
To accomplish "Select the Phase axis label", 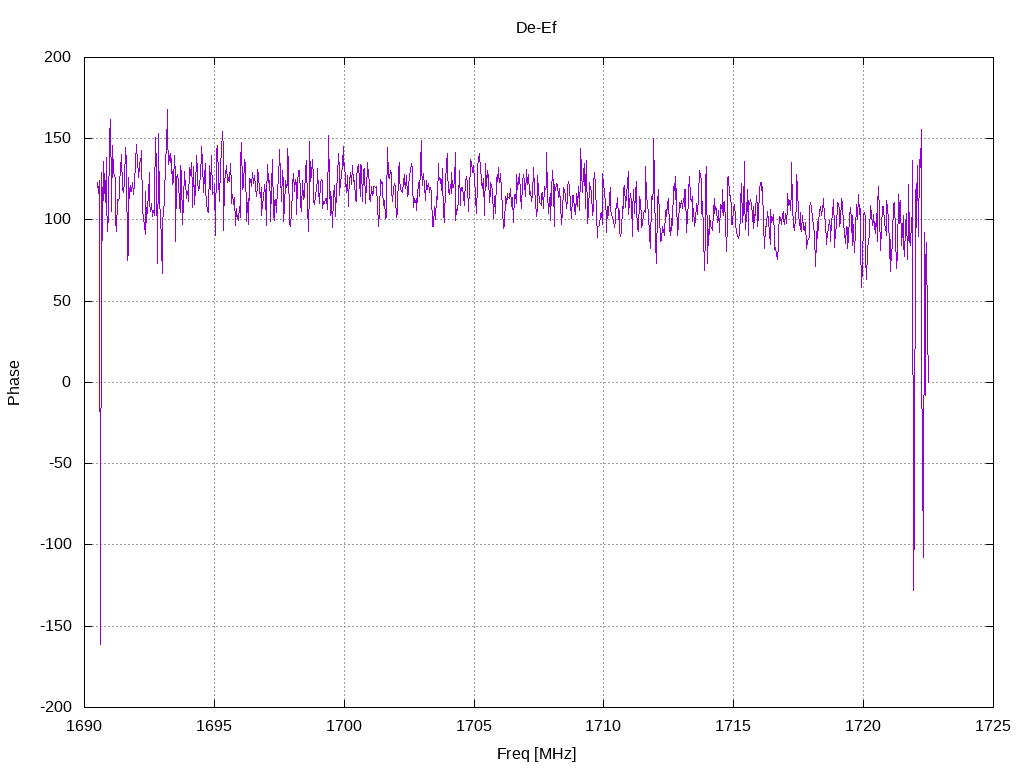I will (14, 383).
